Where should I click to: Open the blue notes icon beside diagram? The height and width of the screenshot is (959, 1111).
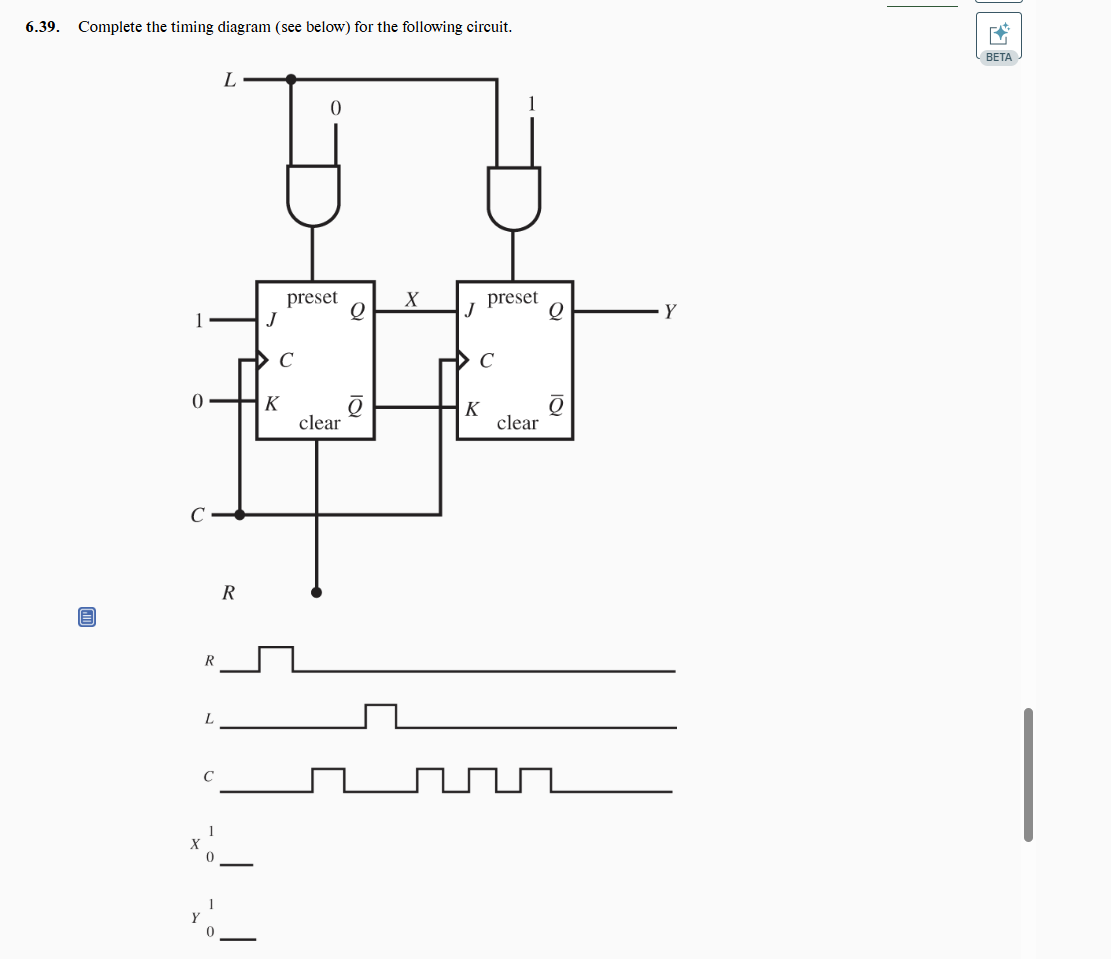coord(86,617)
